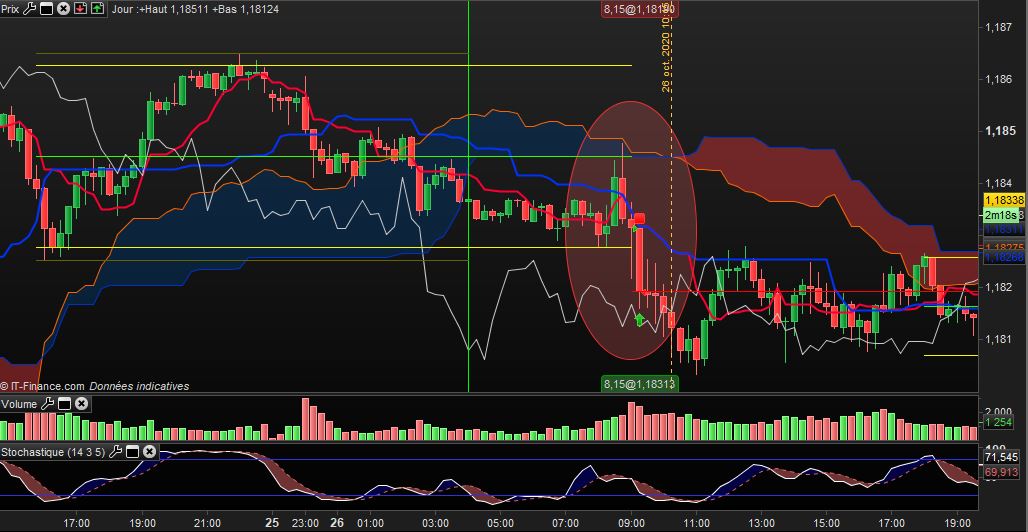Click the 71,545 stochastic value label
Viewport: 1028px width, 532px height.
pyautogui.click(x=1004, y=457)
